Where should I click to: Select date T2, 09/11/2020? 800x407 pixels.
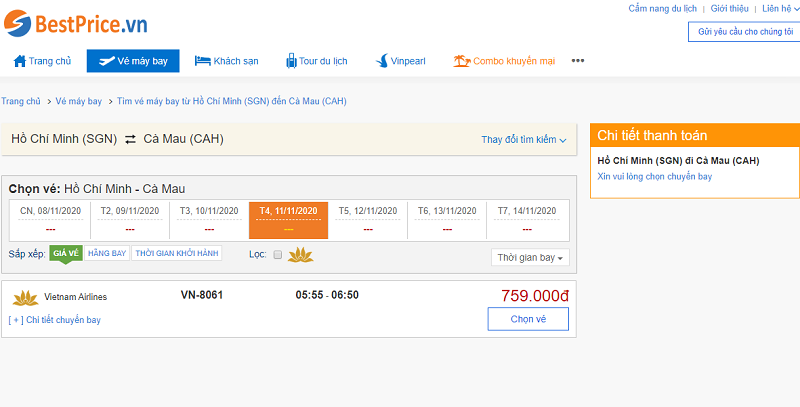pyautogui.click(x=130, y=220)
